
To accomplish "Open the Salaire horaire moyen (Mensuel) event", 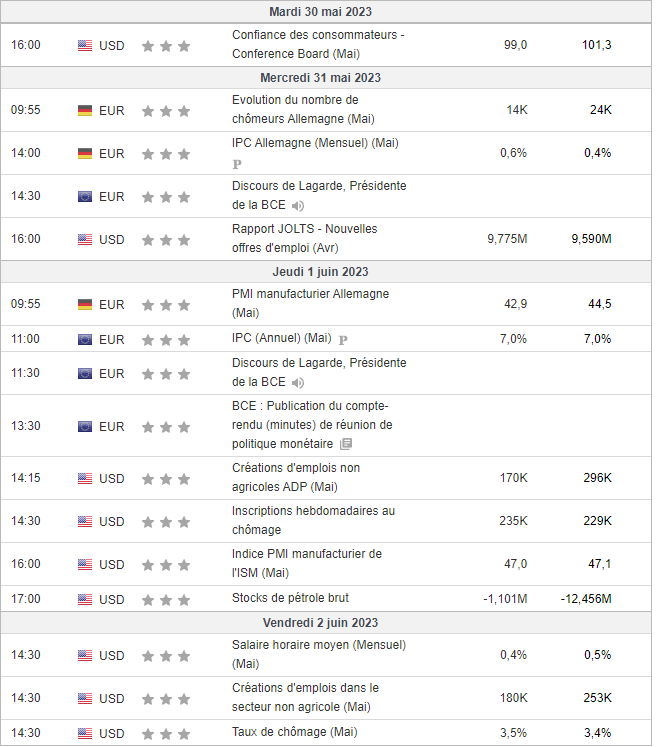I will 319,654.
